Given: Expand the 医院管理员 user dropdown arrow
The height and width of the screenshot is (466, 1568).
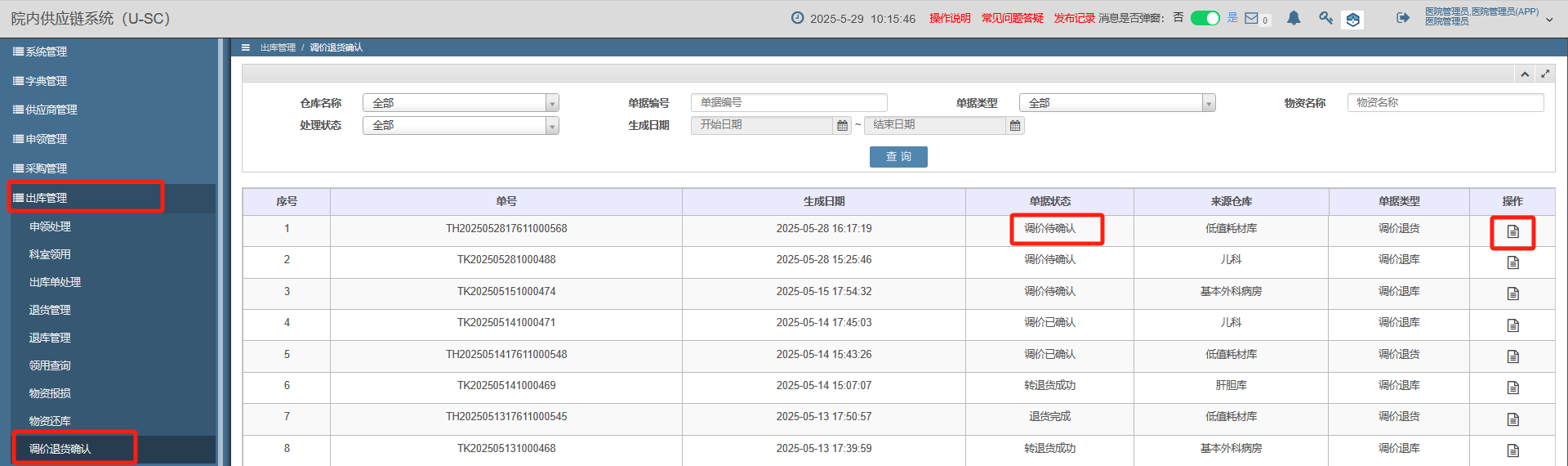Looking at the screenshot, I should [x=1549, y=20].
